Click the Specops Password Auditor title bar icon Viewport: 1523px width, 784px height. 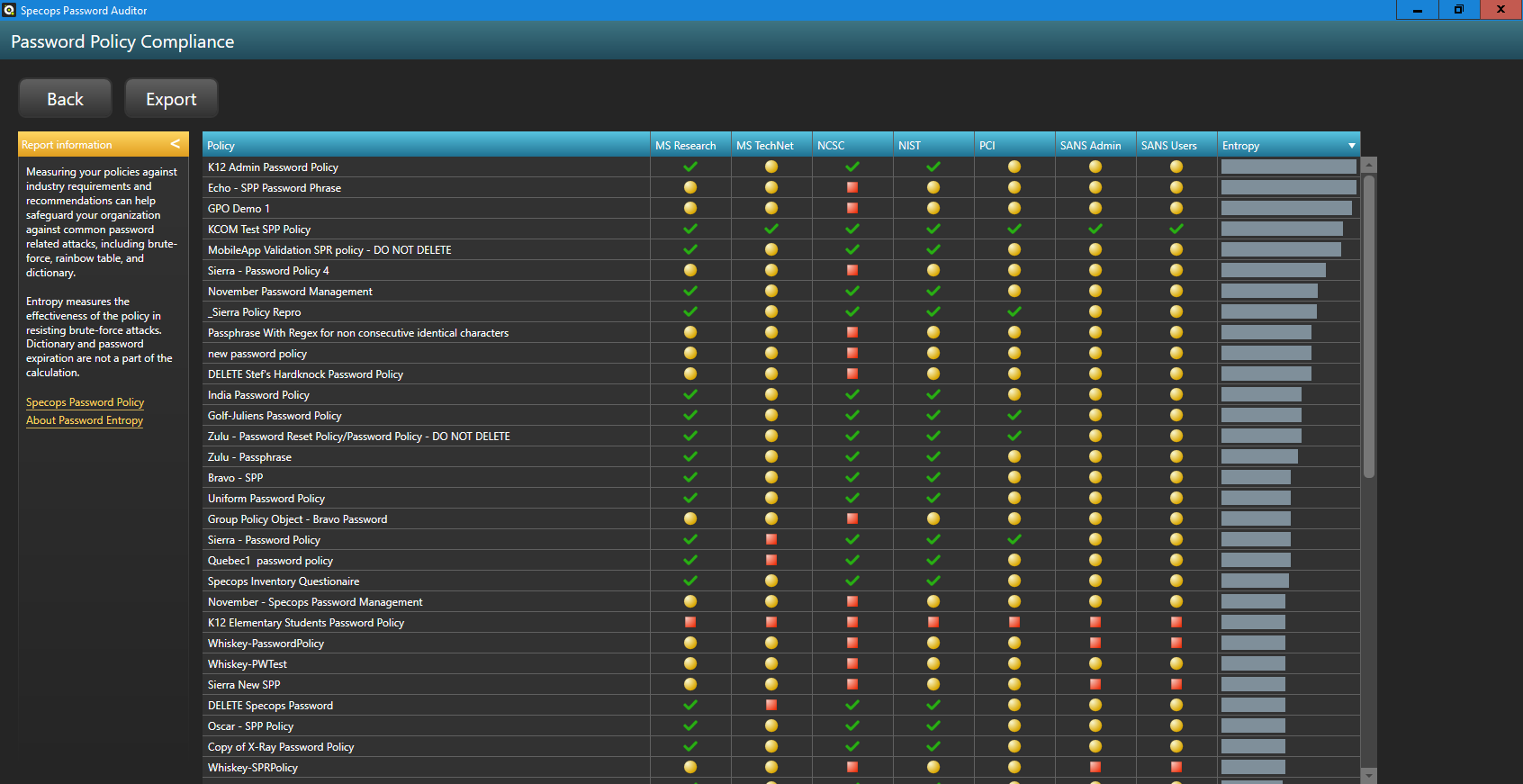9,10
